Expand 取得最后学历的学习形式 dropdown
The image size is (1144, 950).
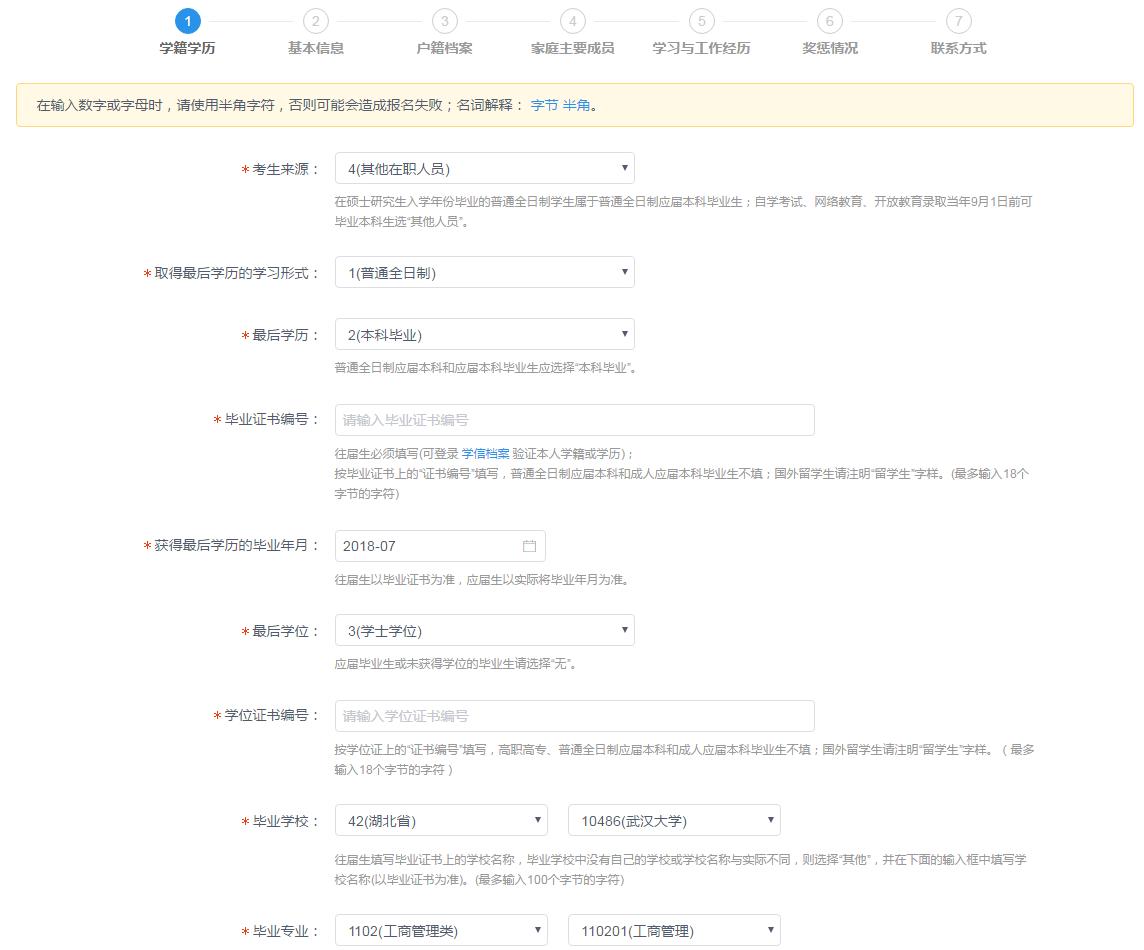pyautogui.click(x=484, y=273)
